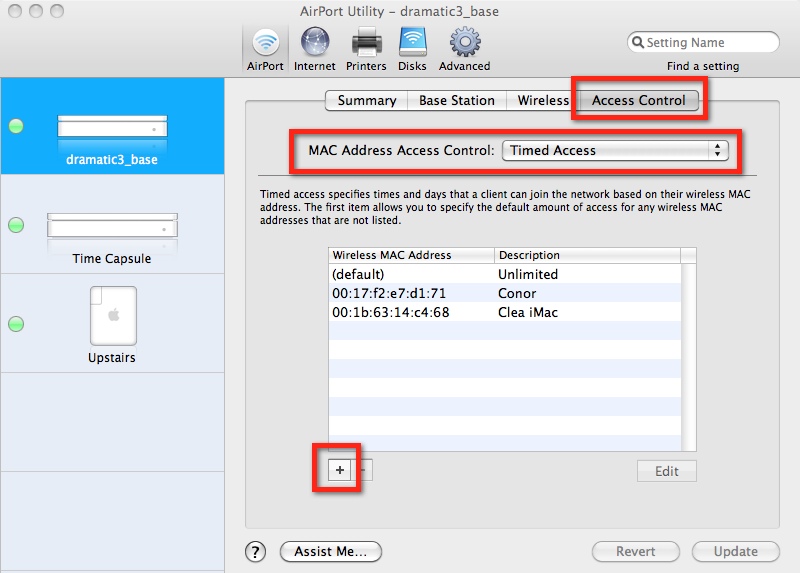The image size is (800, 573).
Task: Click the Printers toolbar icon
Action: [366, 48]
